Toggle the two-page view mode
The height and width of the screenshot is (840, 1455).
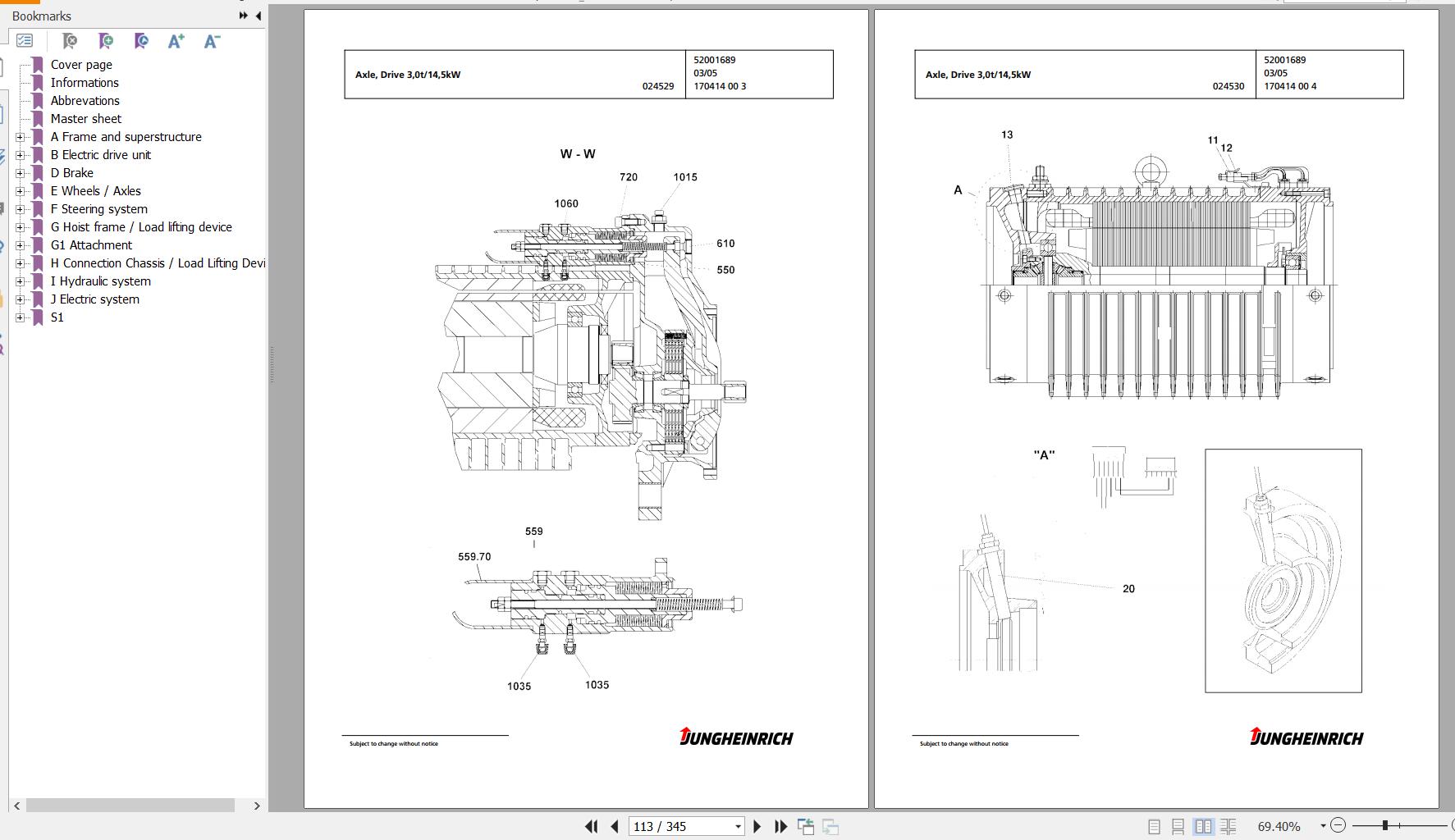(1203, 826)
